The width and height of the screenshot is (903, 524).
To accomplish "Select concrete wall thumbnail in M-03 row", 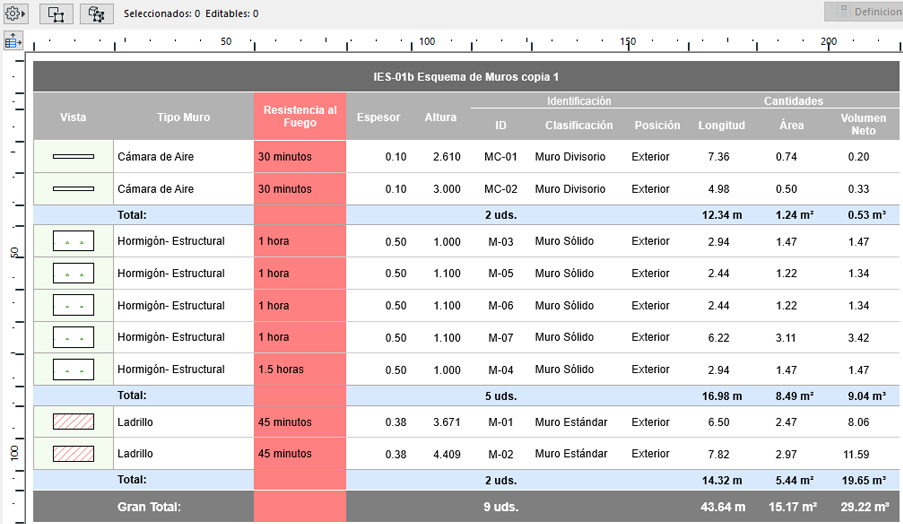I will 73,241.
